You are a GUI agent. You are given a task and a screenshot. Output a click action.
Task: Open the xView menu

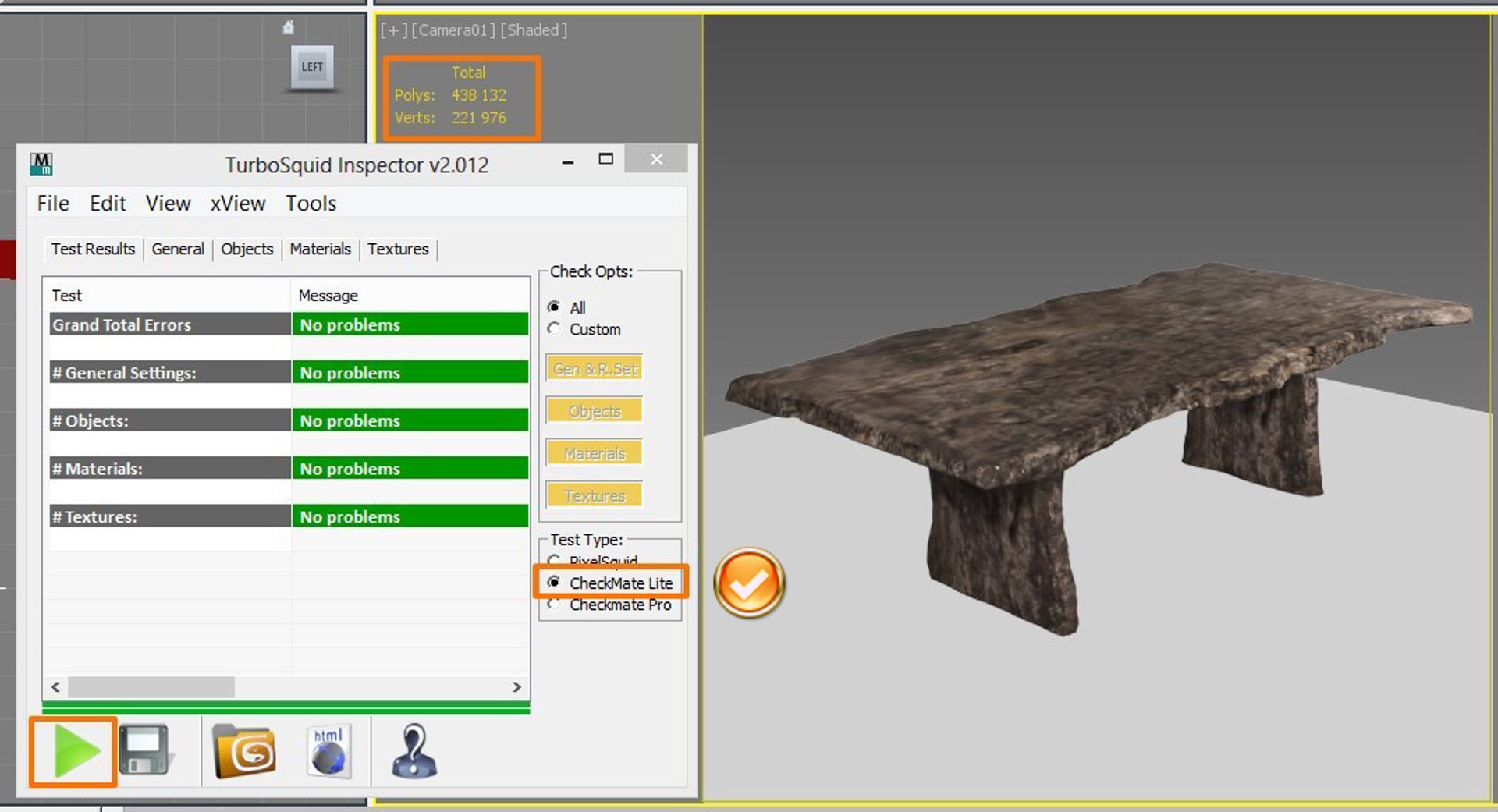pos(238,204)
